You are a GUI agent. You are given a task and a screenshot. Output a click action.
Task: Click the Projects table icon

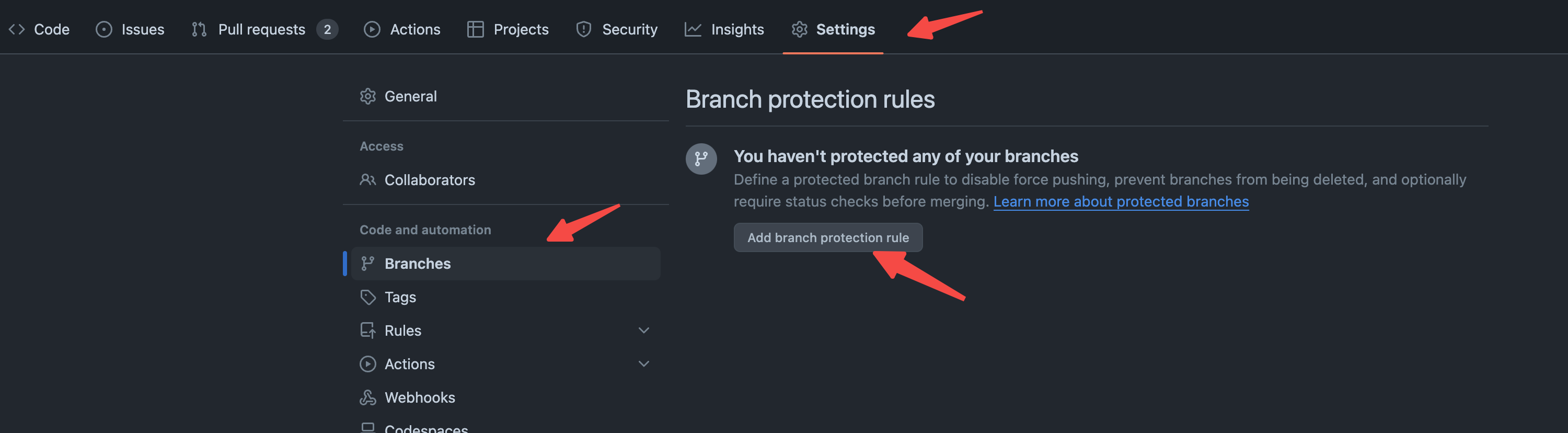pos(476,29)
